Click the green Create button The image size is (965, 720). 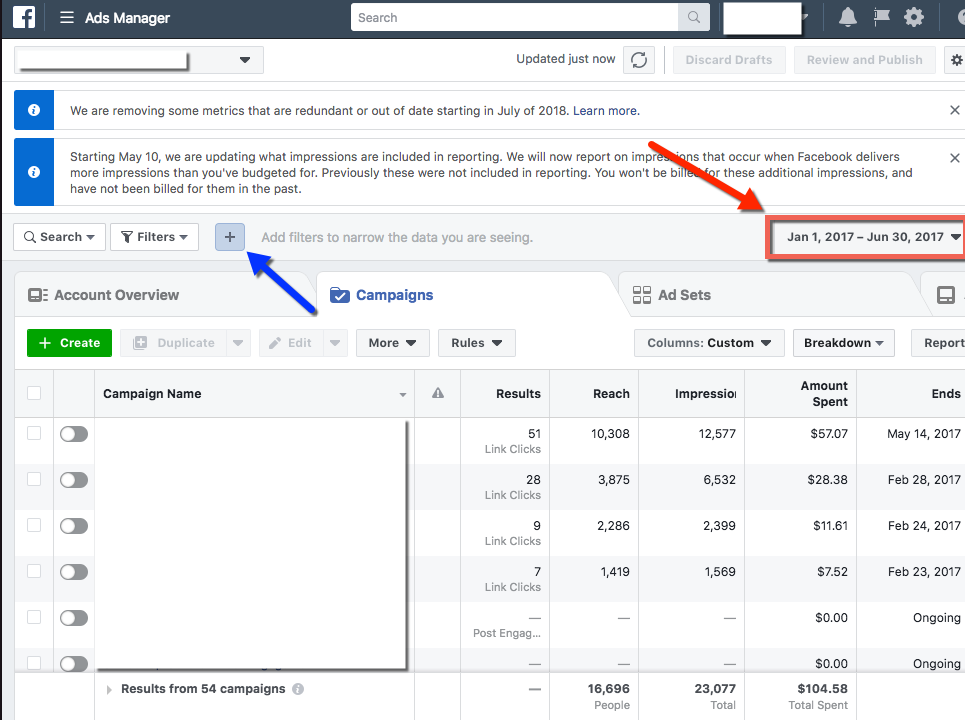70,343
